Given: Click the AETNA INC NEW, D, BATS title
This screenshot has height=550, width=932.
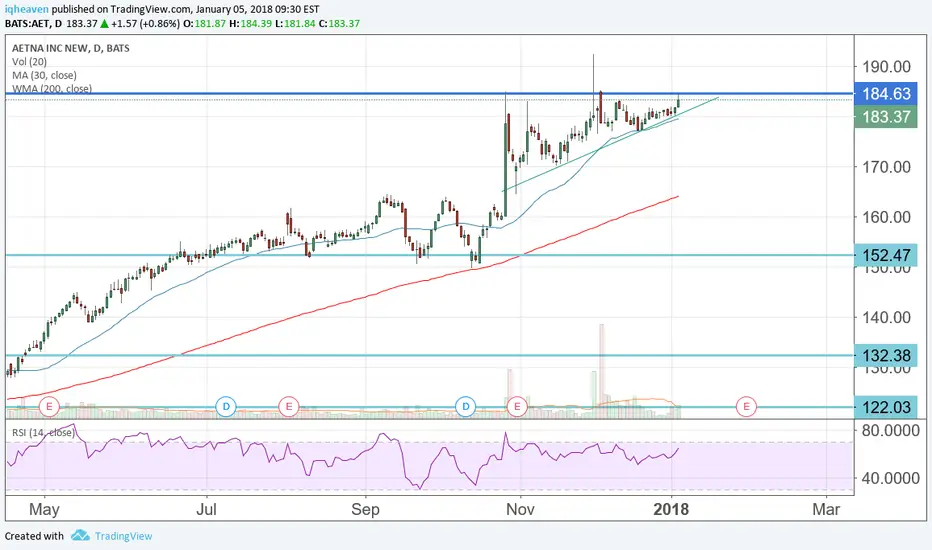Looking at the screenshot, I should pos(71,48).
